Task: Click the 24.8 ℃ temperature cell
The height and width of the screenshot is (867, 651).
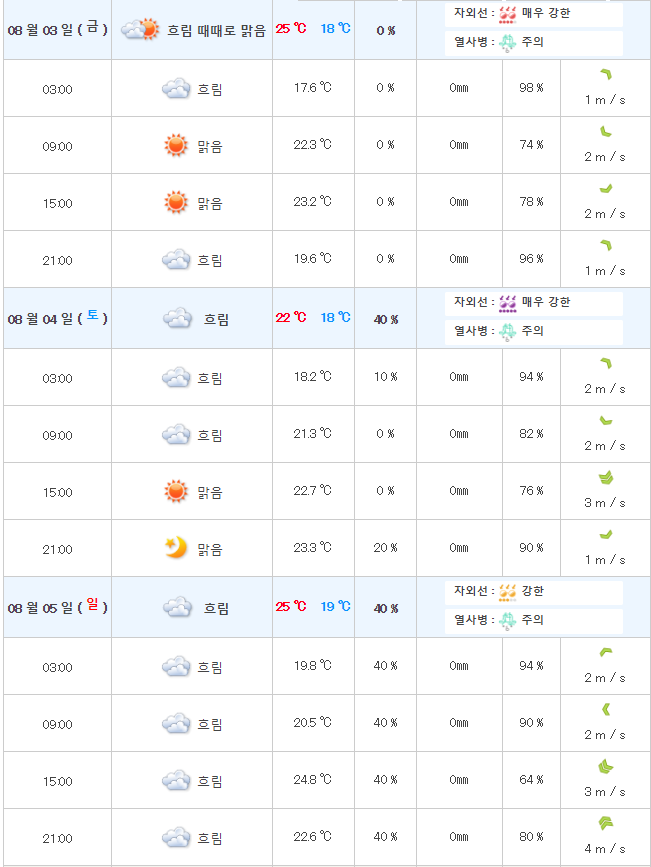Action: tap(312, 780)
